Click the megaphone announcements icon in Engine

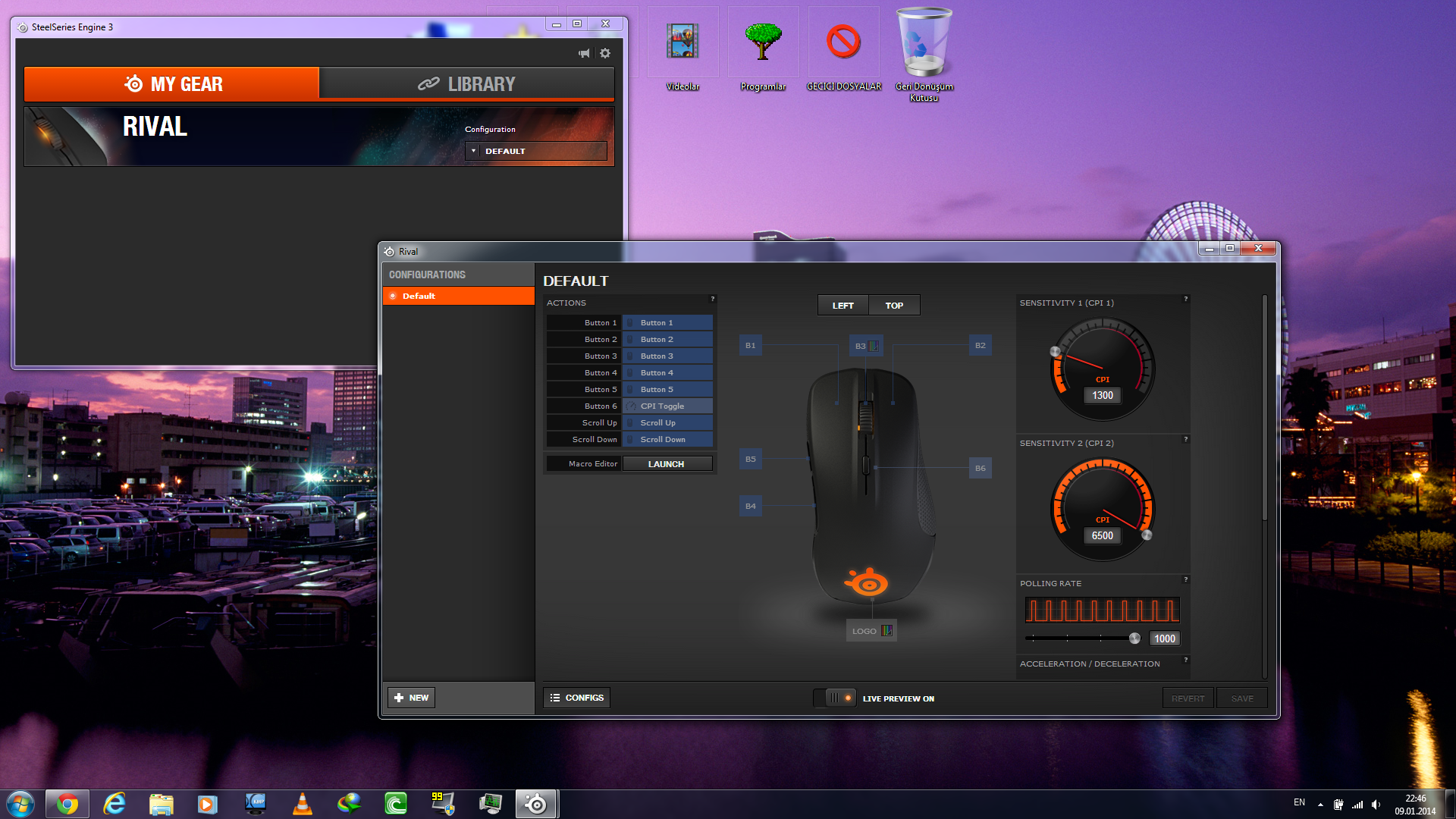click(584, 53)
